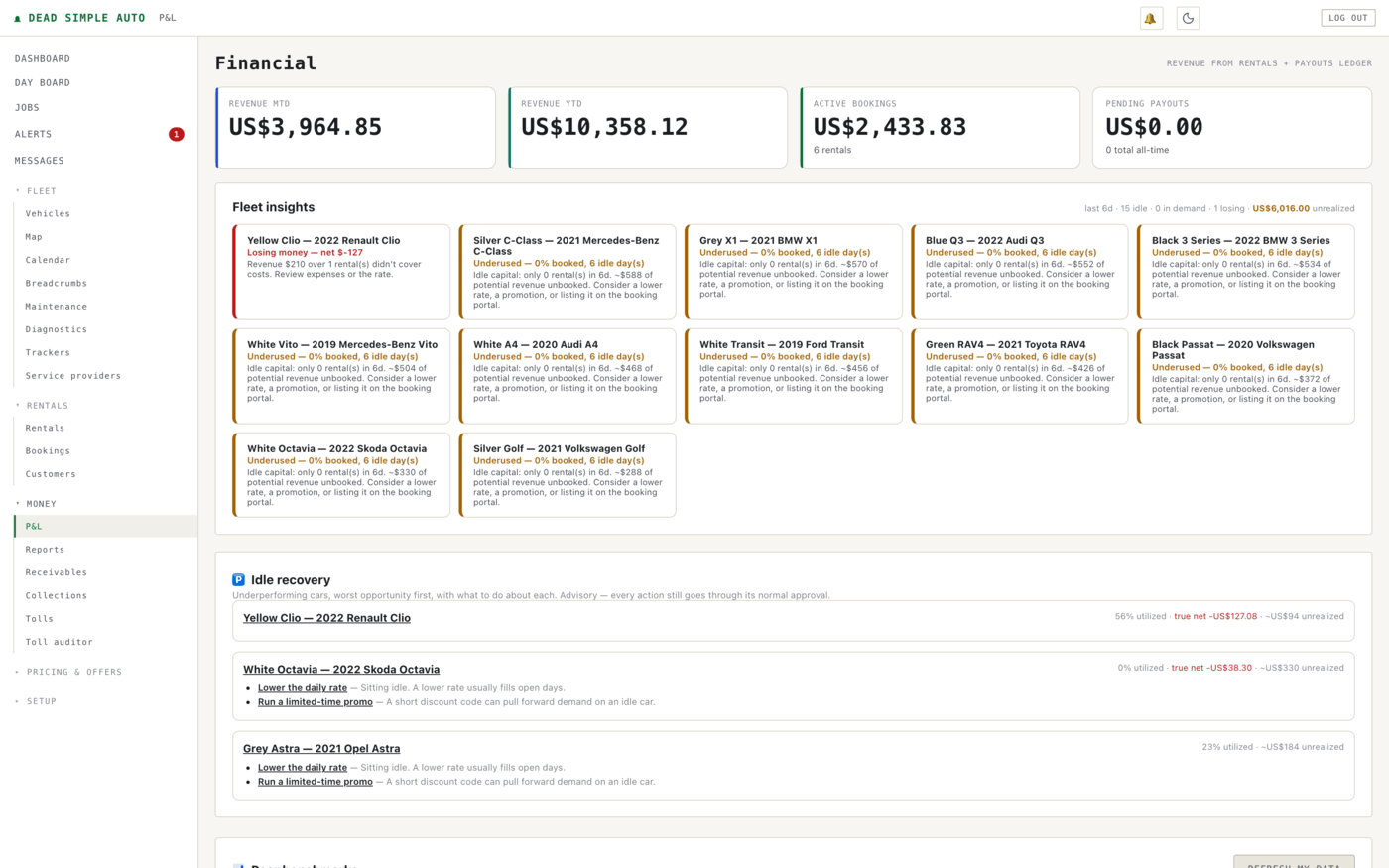Select Vehicles under Fleet

(105, 214)
